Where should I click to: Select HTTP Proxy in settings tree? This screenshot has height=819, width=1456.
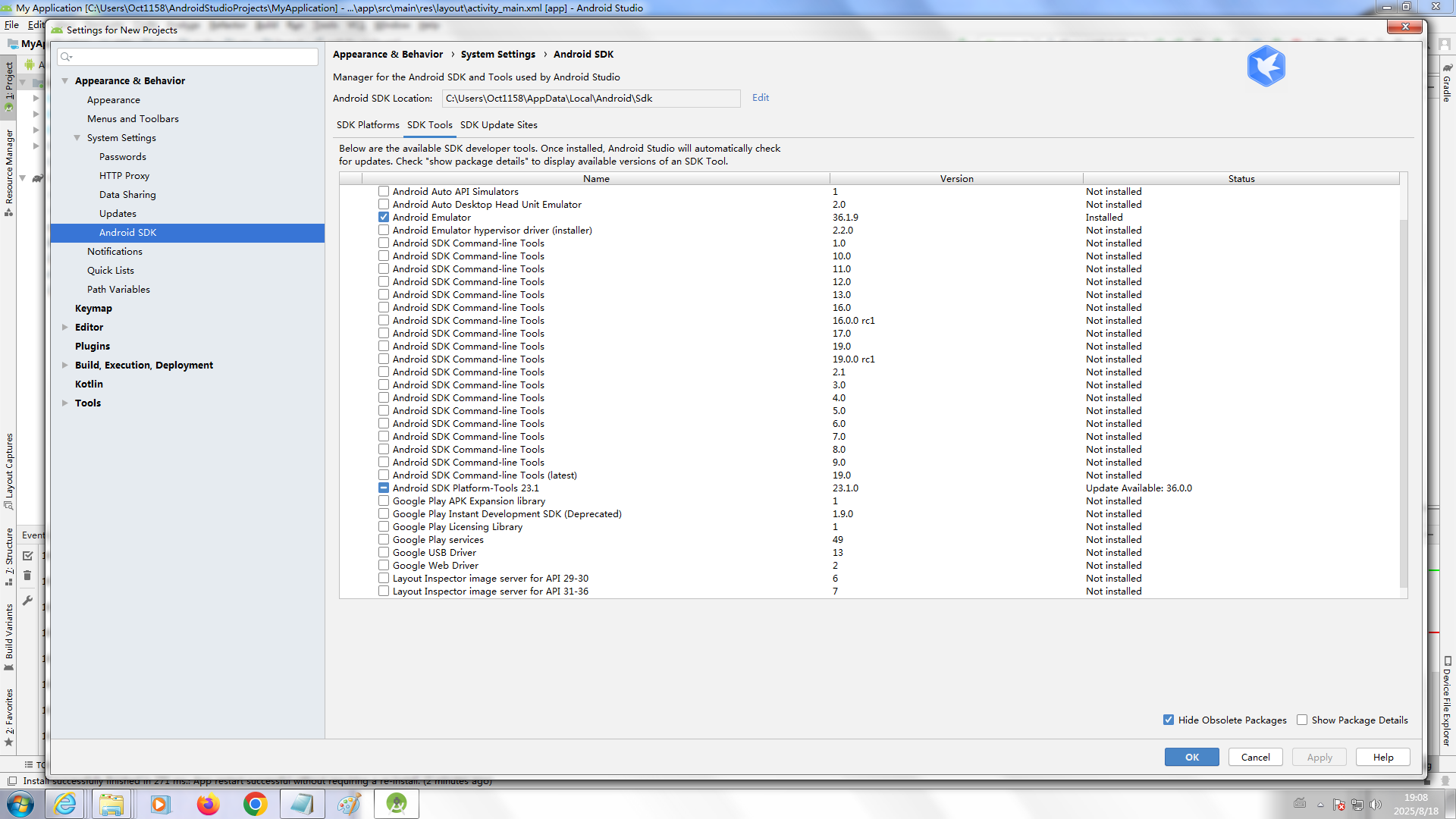124,175
